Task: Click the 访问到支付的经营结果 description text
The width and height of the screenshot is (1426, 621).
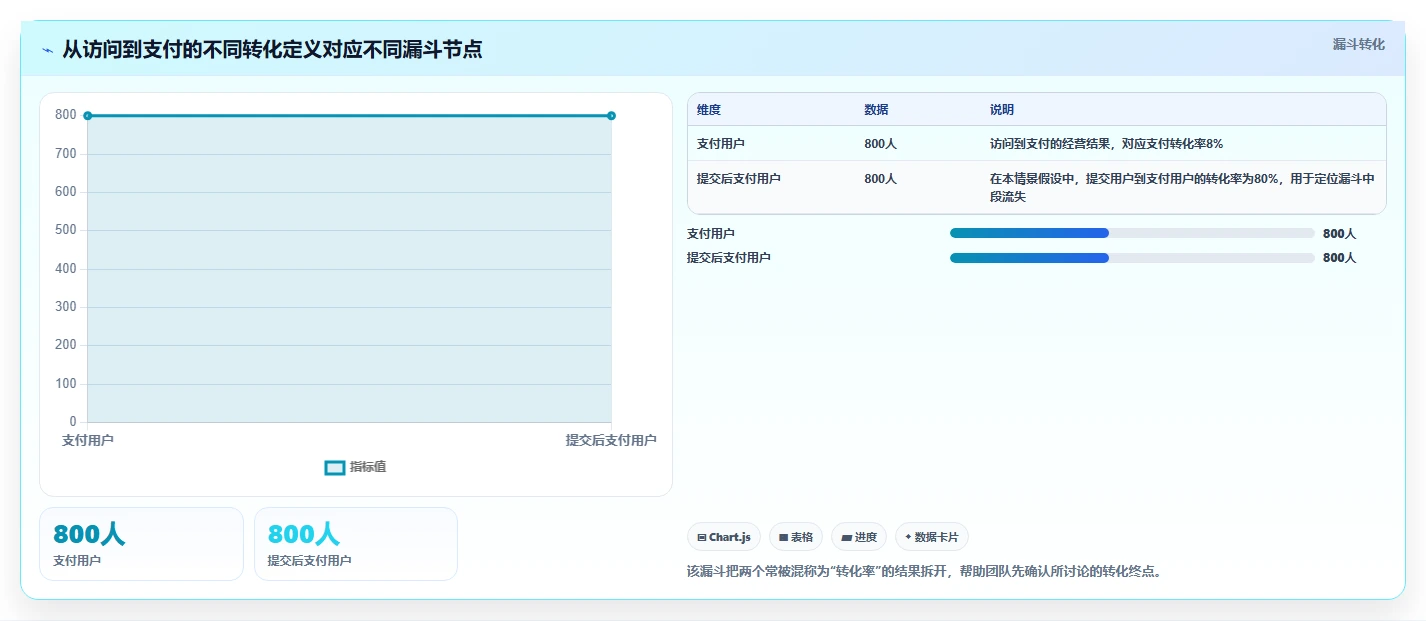Action: click(x=1106, y=144)
